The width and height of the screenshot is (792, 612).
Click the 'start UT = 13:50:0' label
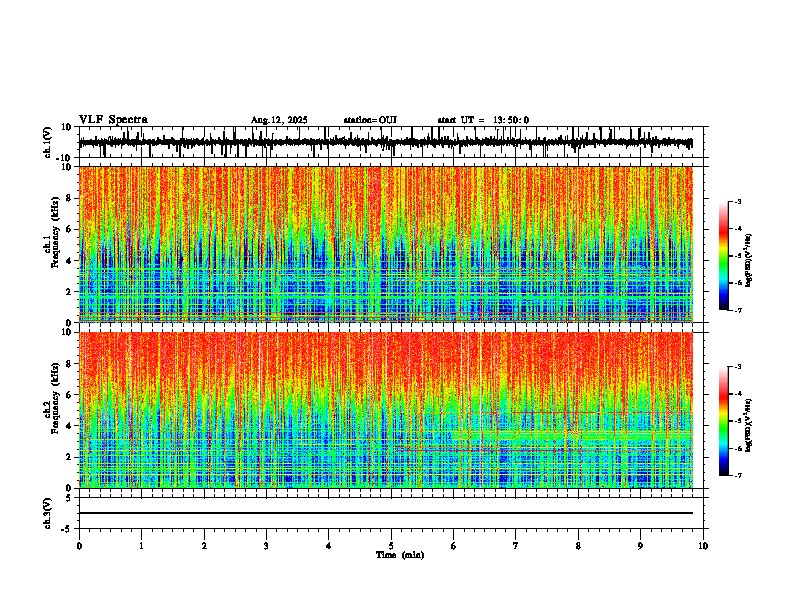(483, 120)
